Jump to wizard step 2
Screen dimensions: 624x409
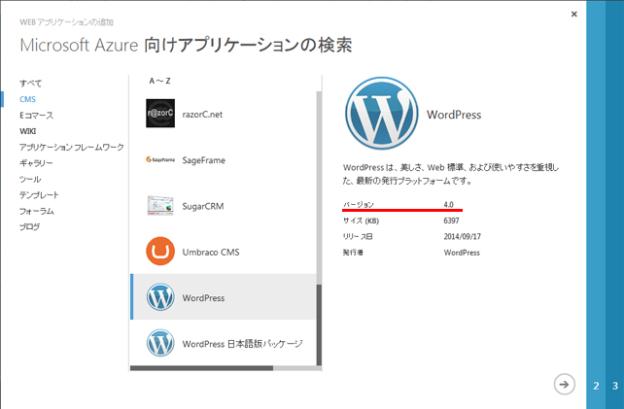[596, 386]
